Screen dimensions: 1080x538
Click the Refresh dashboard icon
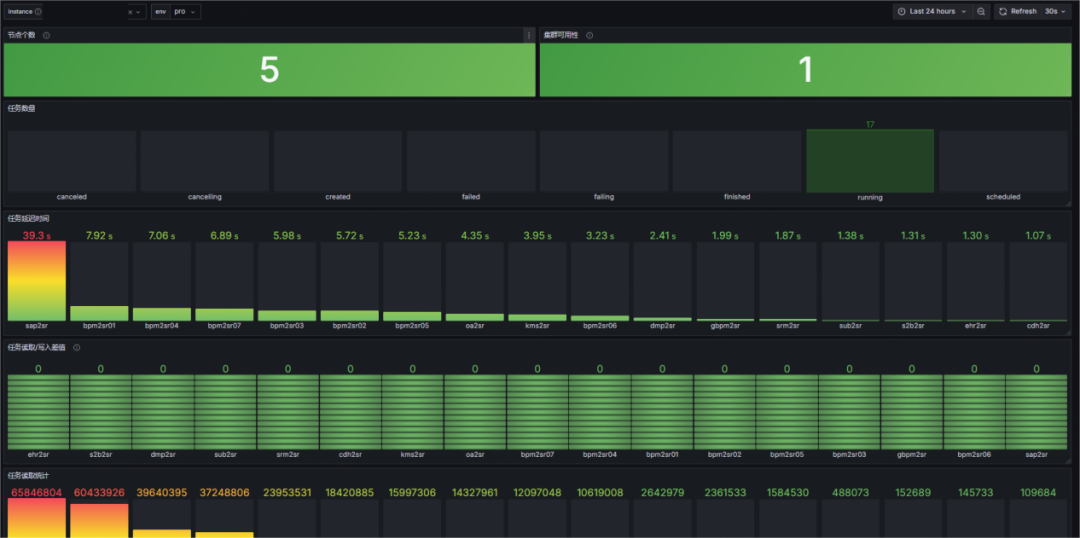(x=1004, y=12)
